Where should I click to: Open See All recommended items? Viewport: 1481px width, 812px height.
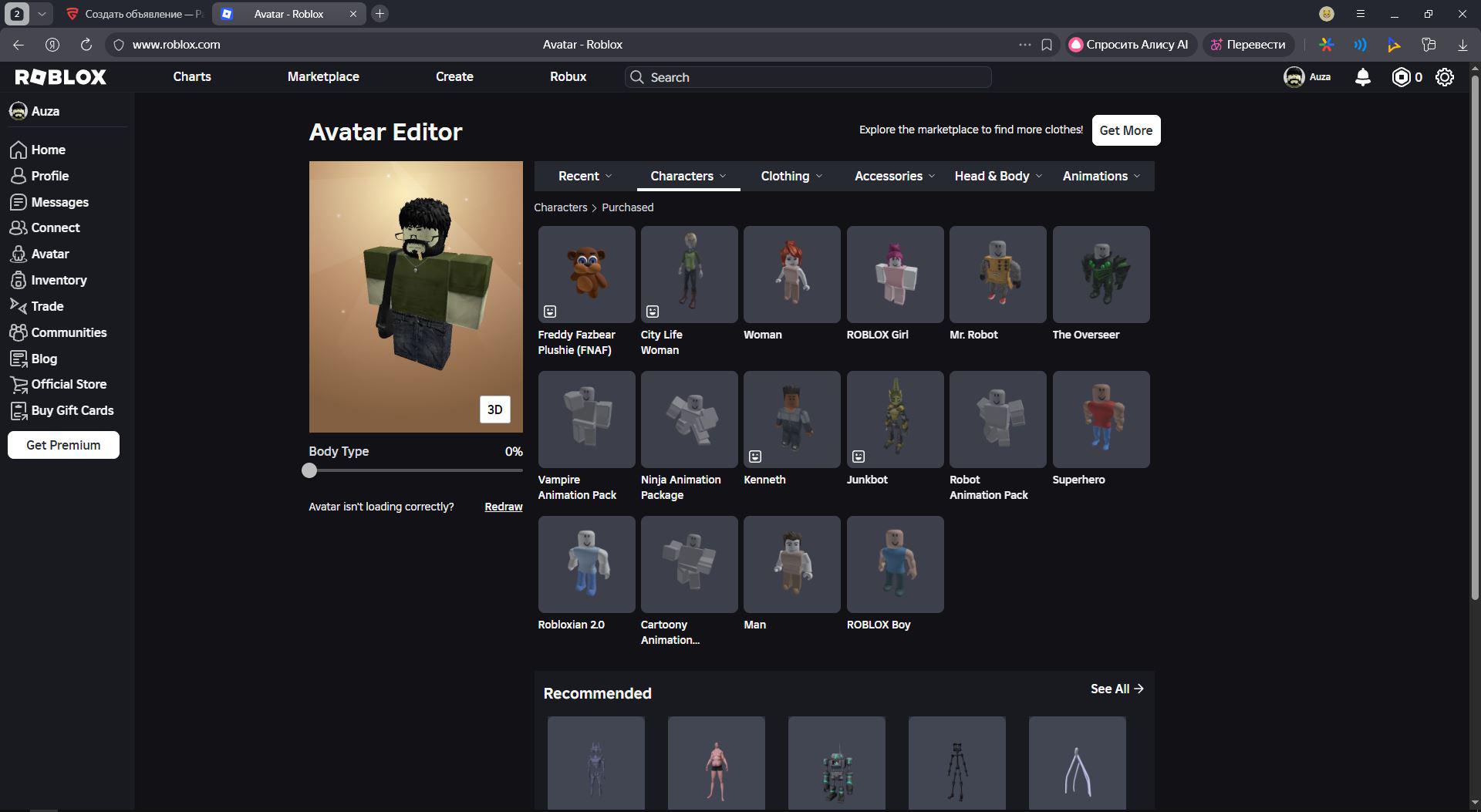(1117, 689)
